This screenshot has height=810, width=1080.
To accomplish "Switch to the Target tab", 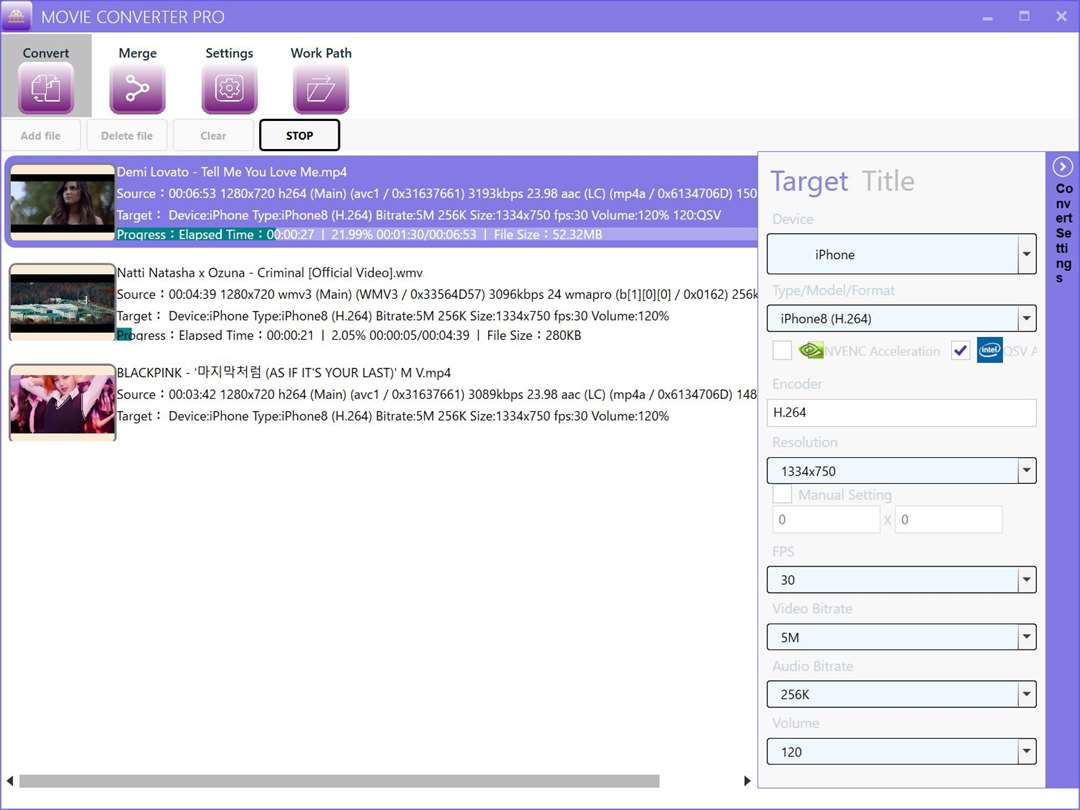I will (809, 181).
